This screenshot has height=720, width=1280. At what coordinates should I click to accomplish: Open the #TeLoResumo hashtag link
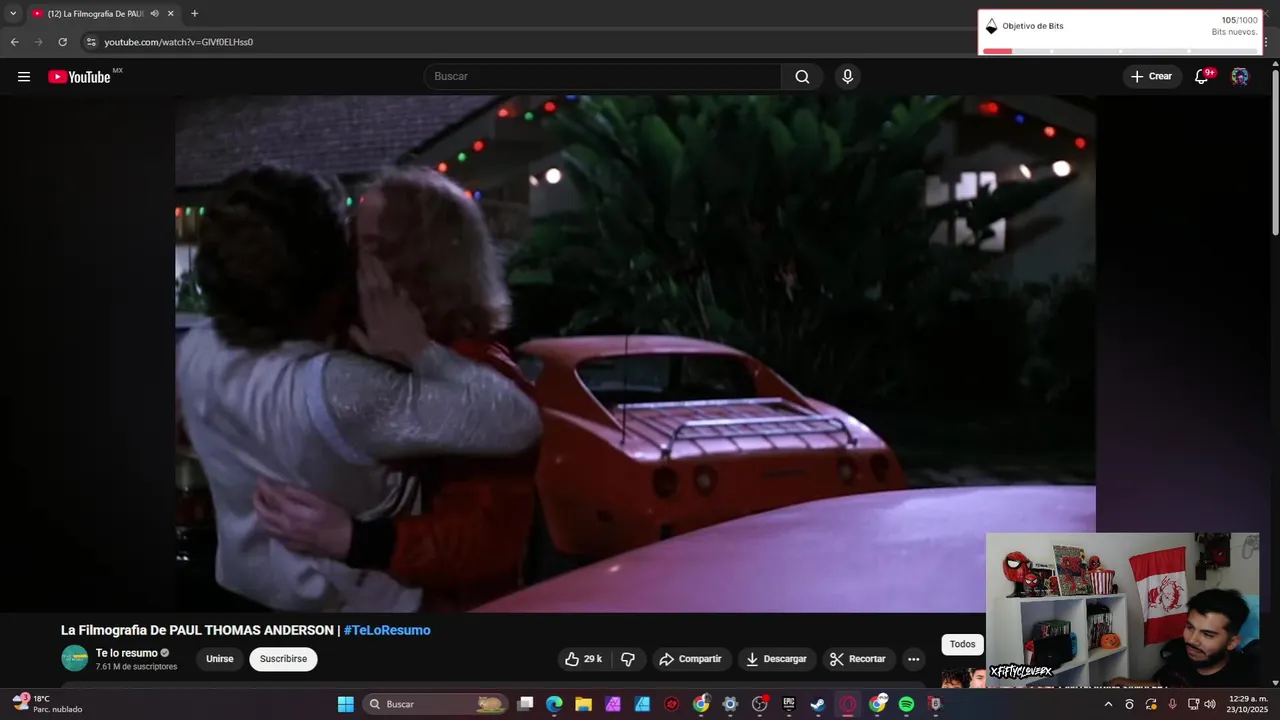click(387, 630)
